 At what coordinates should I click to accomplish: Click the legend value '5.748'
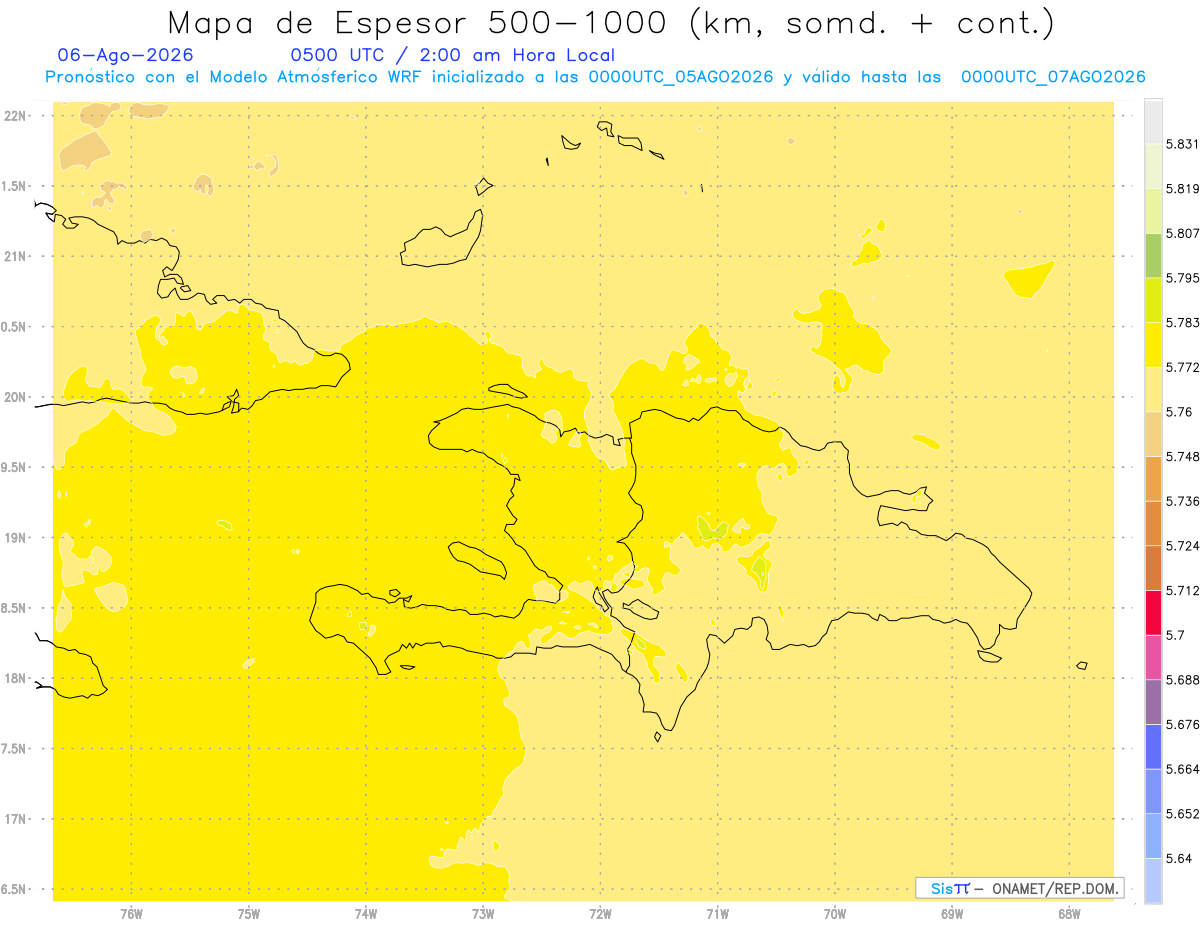coord(1182,456)
